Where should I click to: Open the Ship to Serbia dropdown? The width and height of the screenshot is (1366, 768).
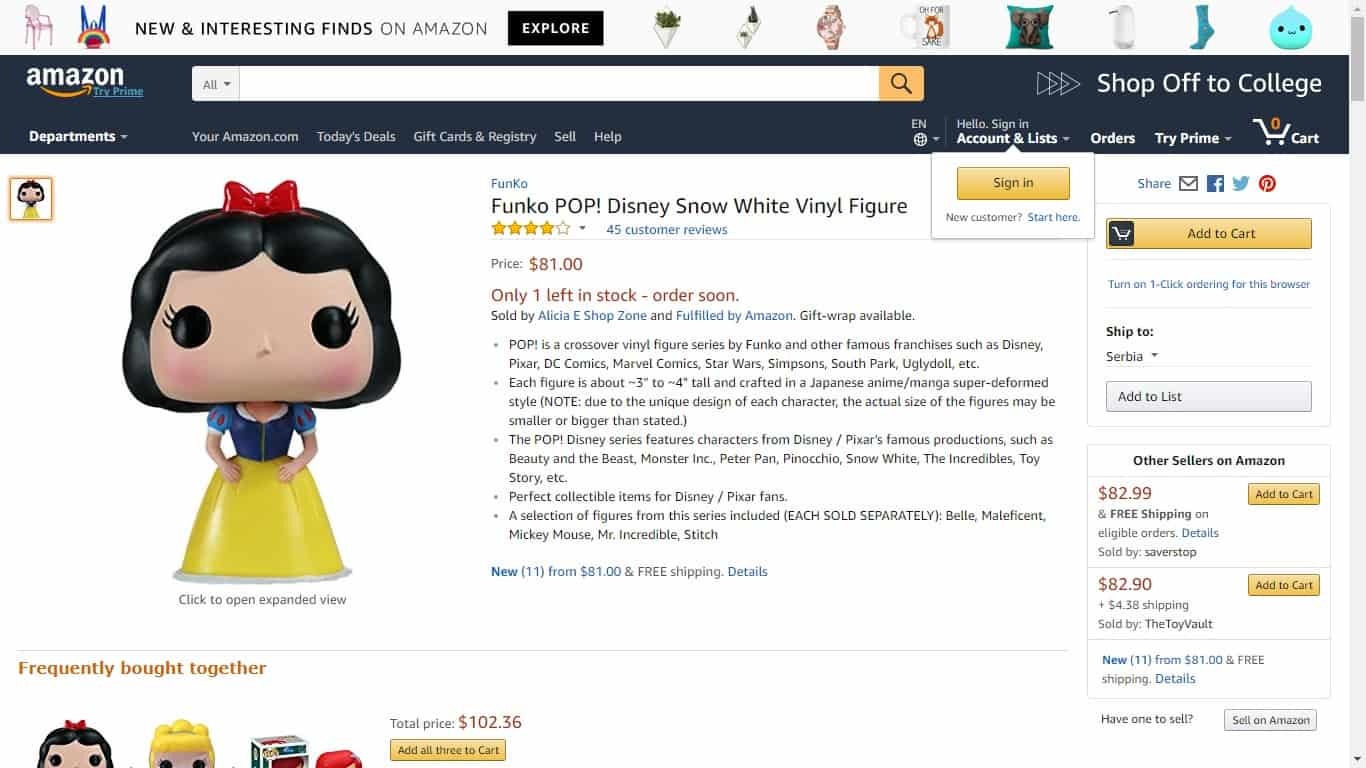(x=1132, y=356)
